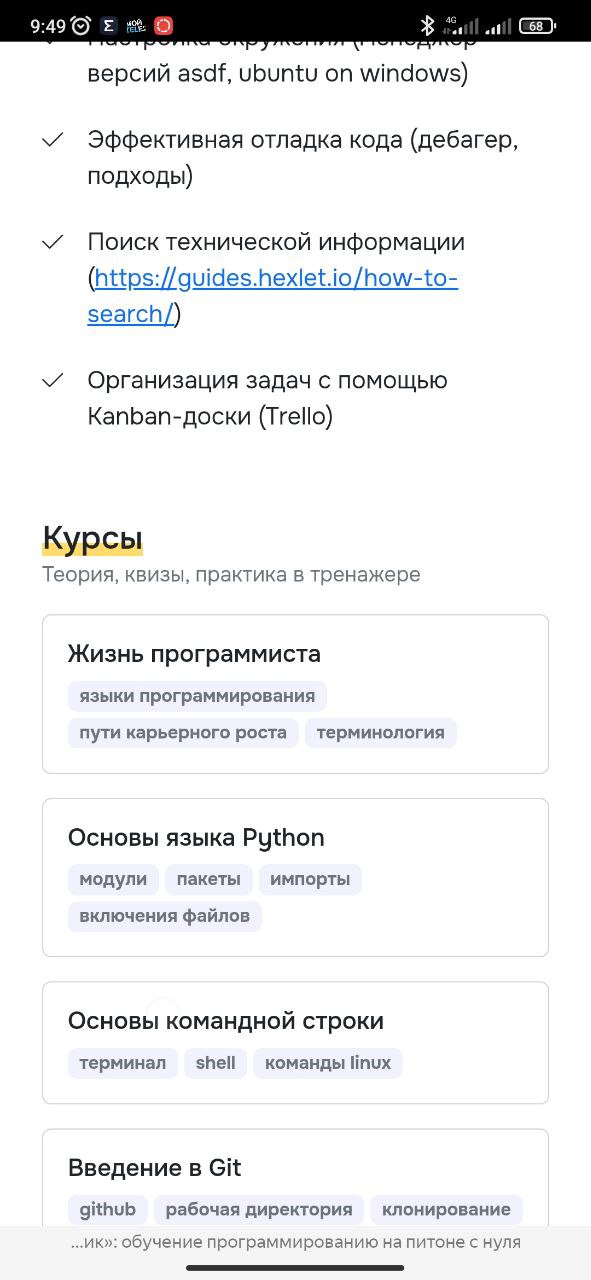Tap the sigma app notification icon

tap(108, 26)
